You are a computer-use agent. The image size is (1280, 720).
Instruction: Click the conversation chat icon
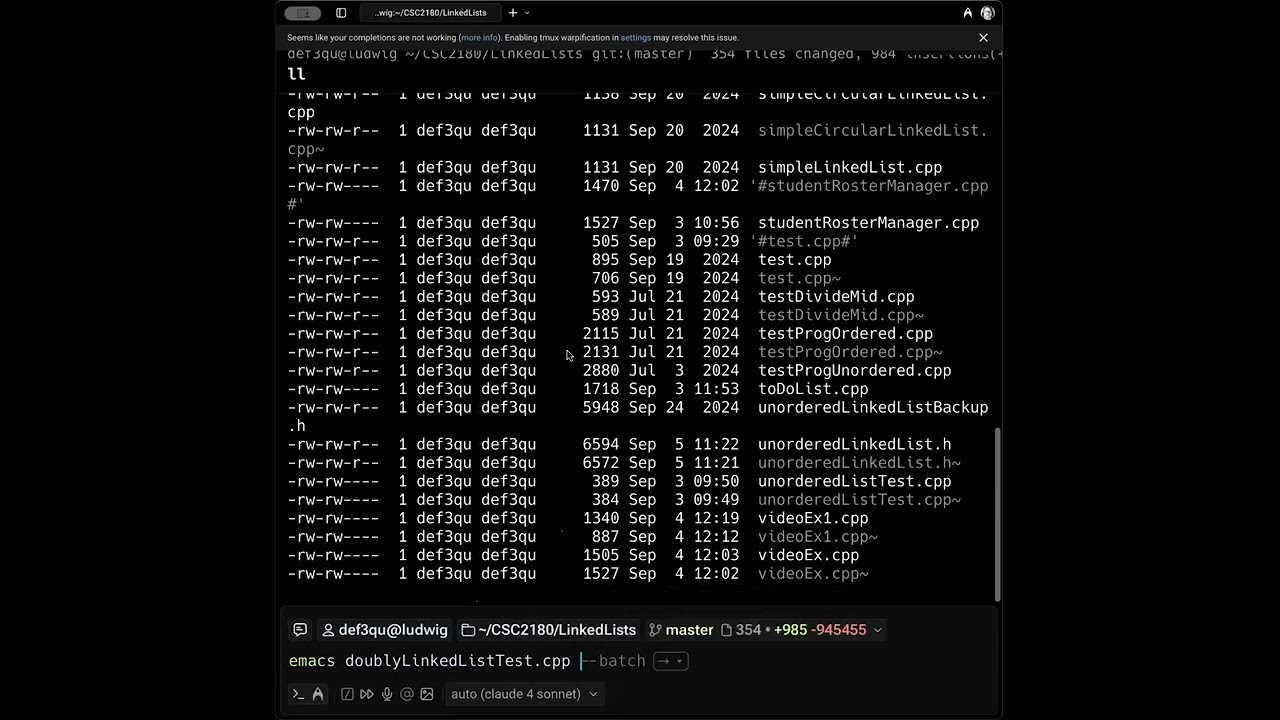click(300, 630)
